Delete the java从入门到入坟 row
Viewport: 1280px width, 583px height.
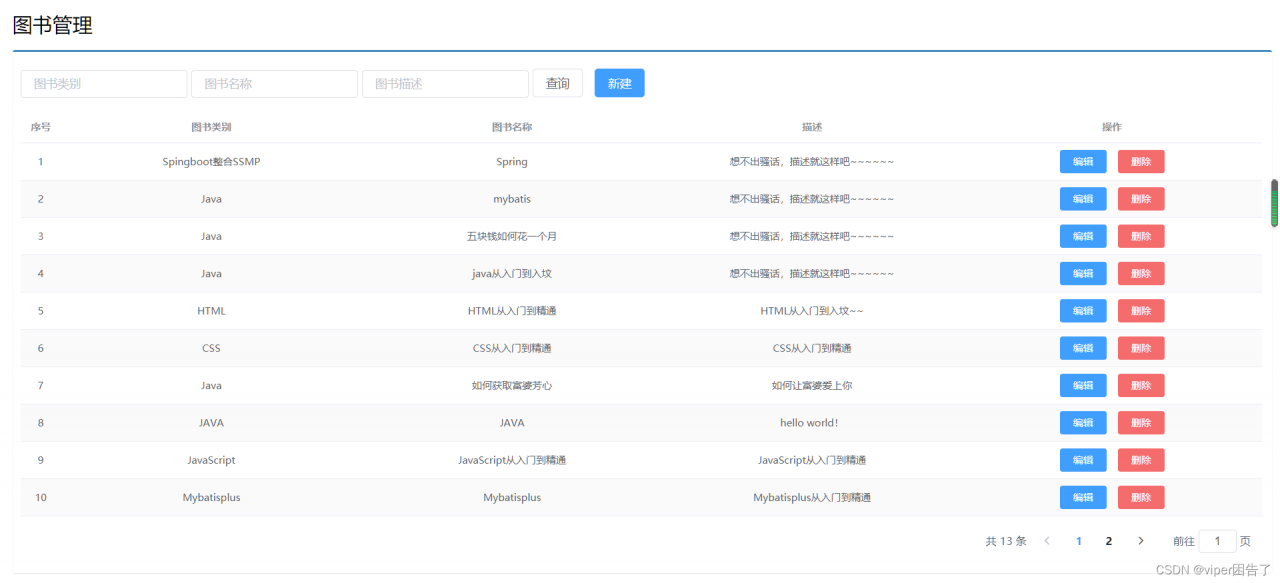click(x=1141, y=274)
